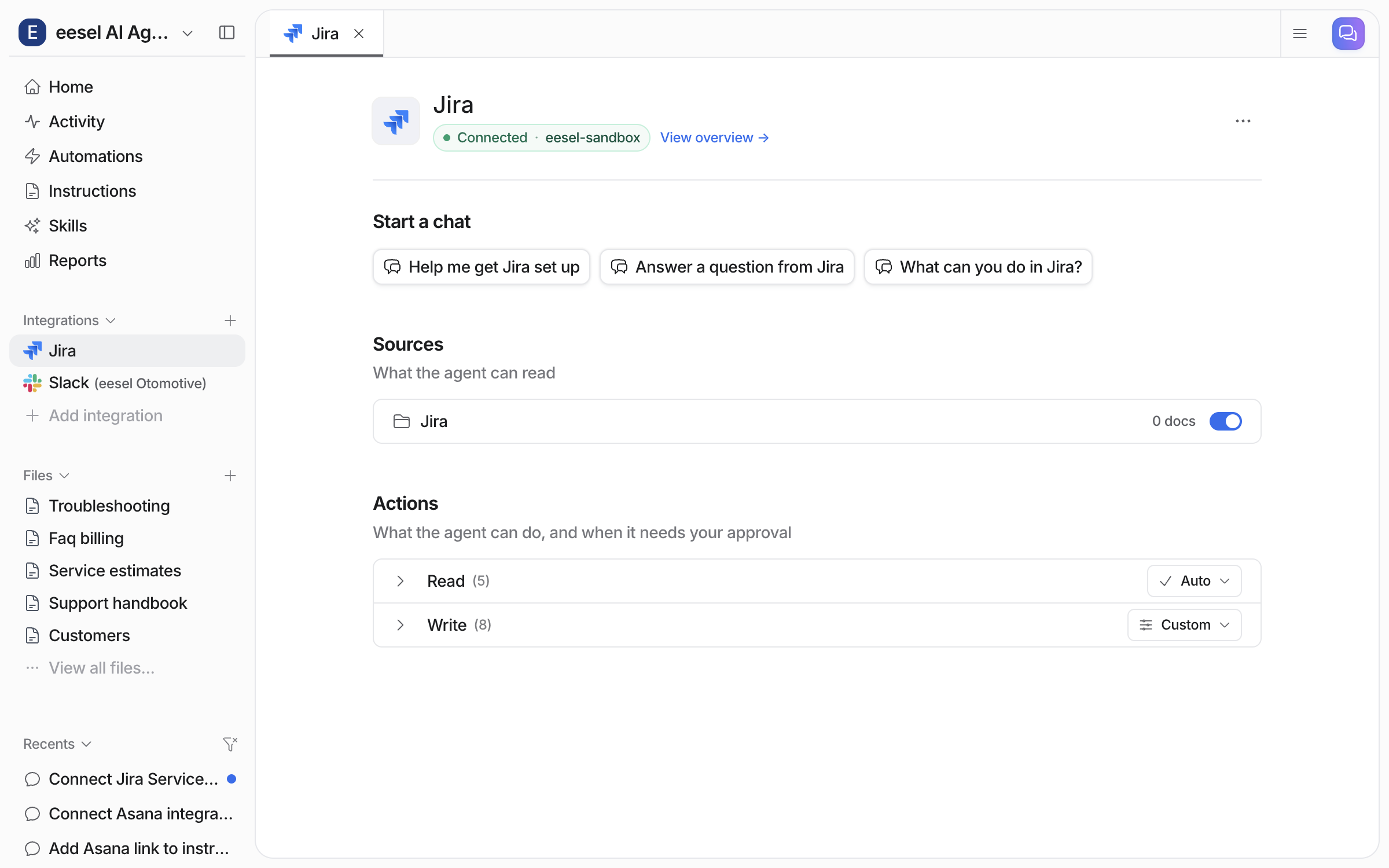The width and height of the screenshot is (1389, 868).
Task: Click the plus icon next to Integrations
Action: coord(230,321)
